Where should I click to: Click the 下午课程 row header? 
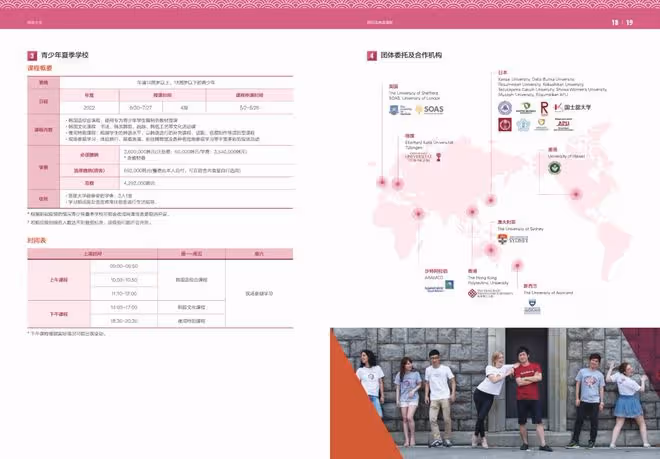click(x=59, y=314)
